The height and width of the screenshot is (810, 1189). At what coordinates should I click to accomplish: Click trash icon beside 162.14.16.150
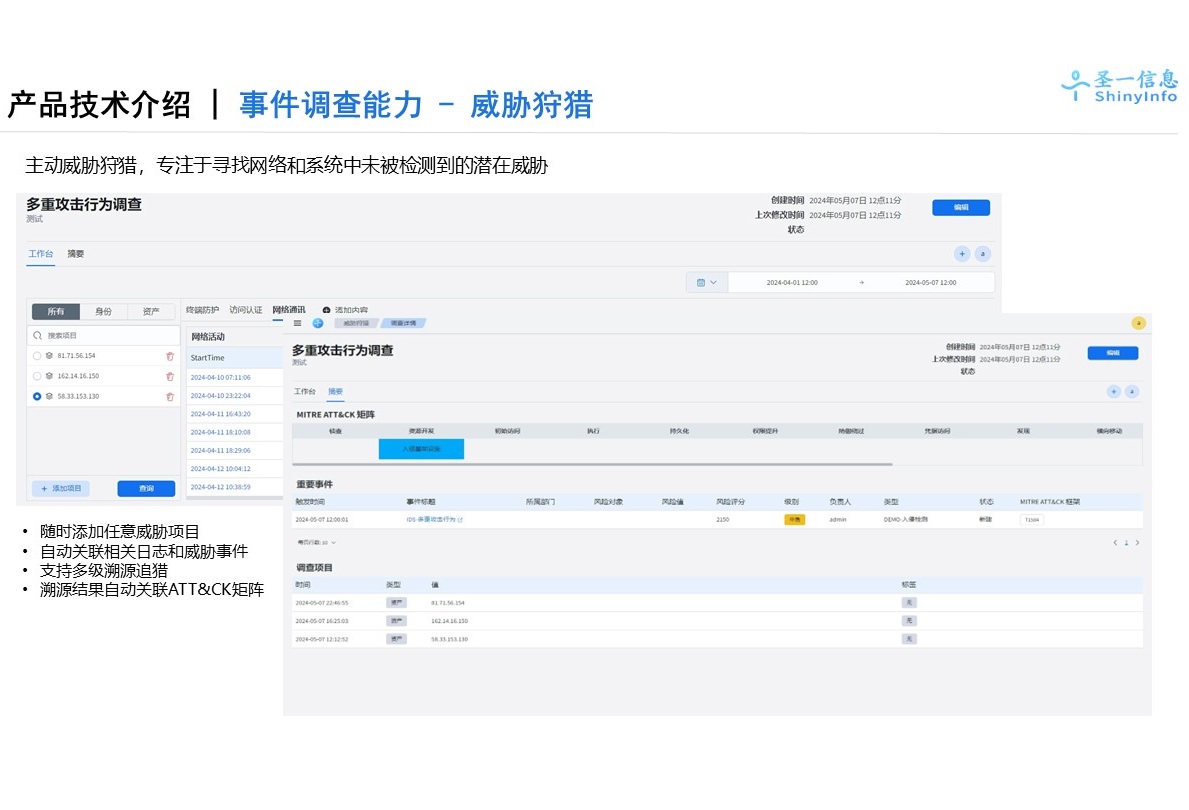[170, 376]
